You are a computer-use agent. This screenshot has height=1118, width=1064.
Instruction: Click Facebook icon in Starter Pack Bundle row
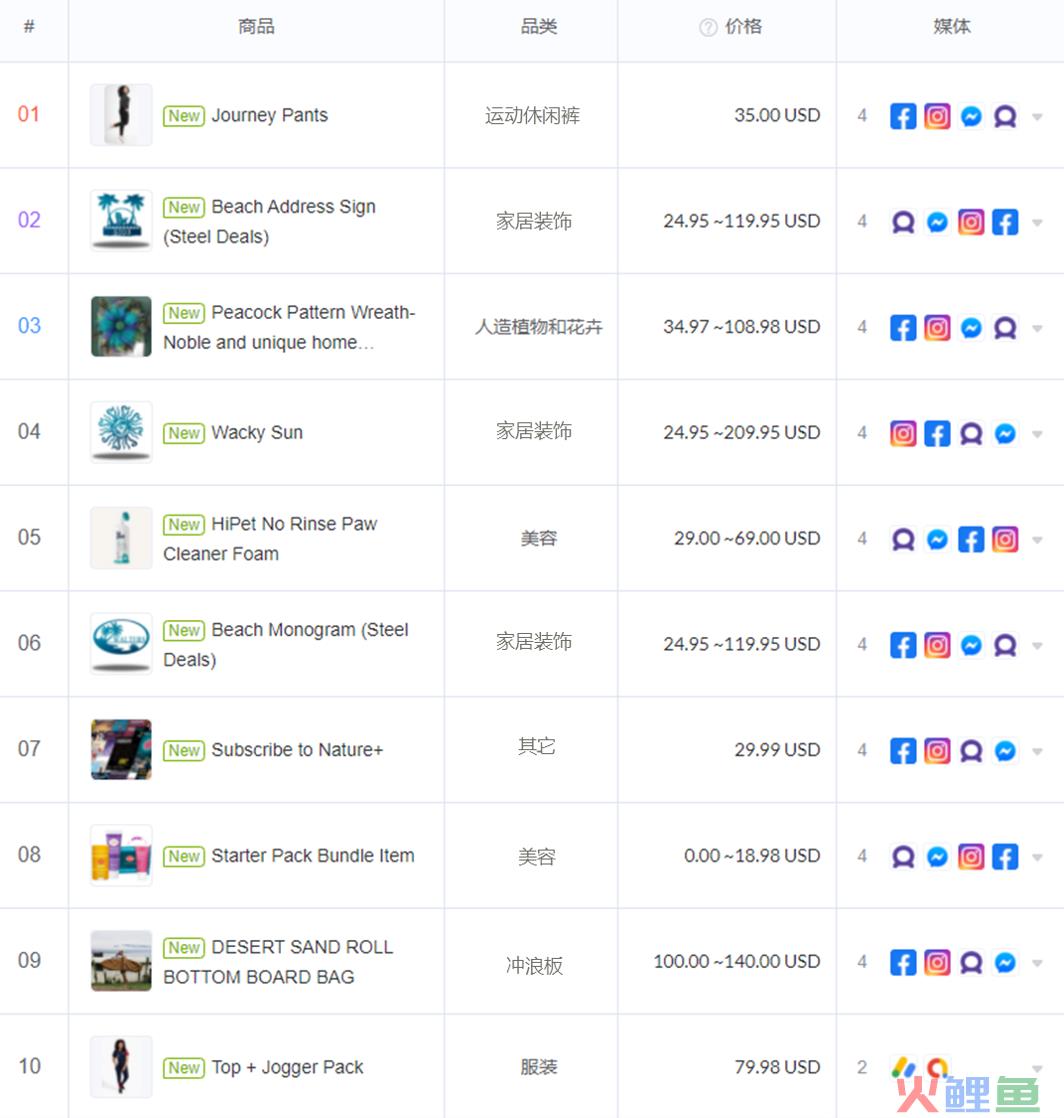(x=1005, y=856)
